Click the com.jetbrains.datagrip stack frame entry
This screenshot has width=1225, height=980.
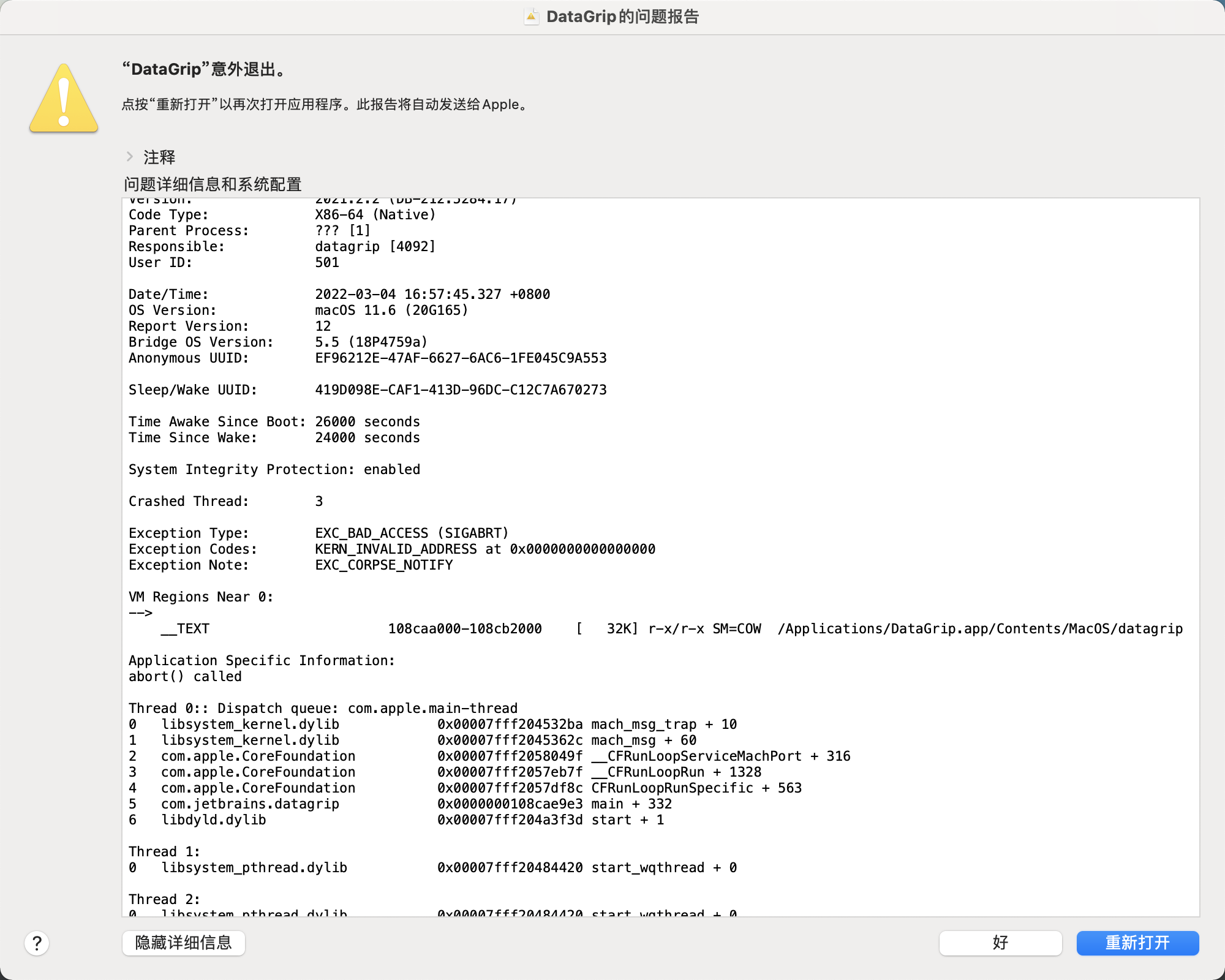(x=251, y=804)
